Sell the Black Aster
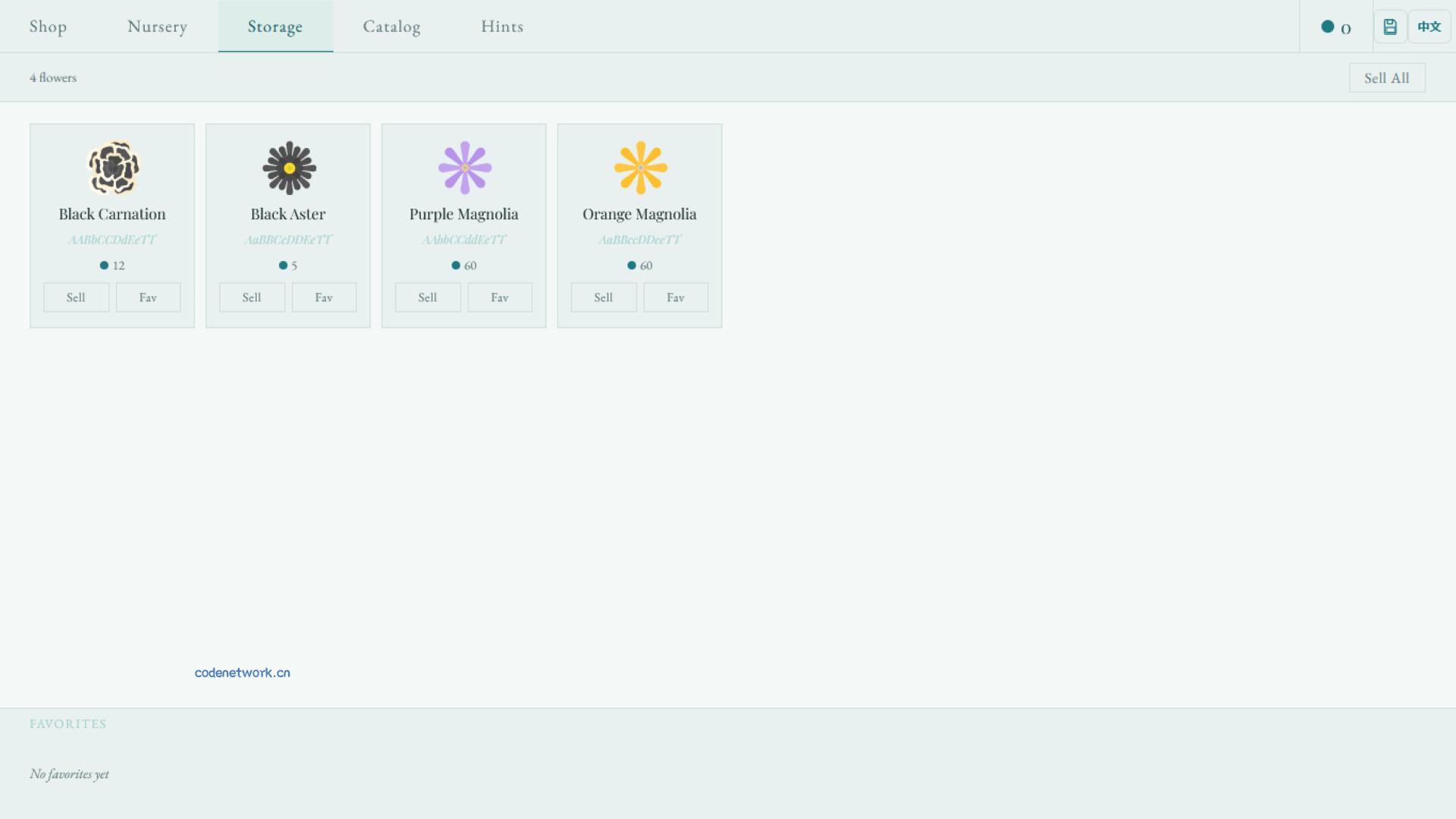 click(252, 297)
